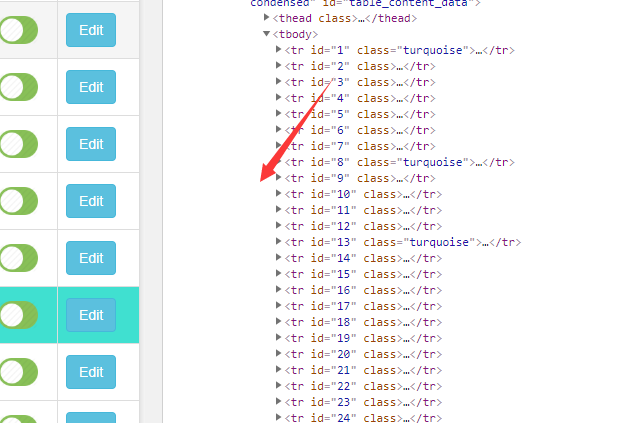The image size is (642, 423).
Task: Expand the tr id="5" node
Action: [x=278, y=113]
